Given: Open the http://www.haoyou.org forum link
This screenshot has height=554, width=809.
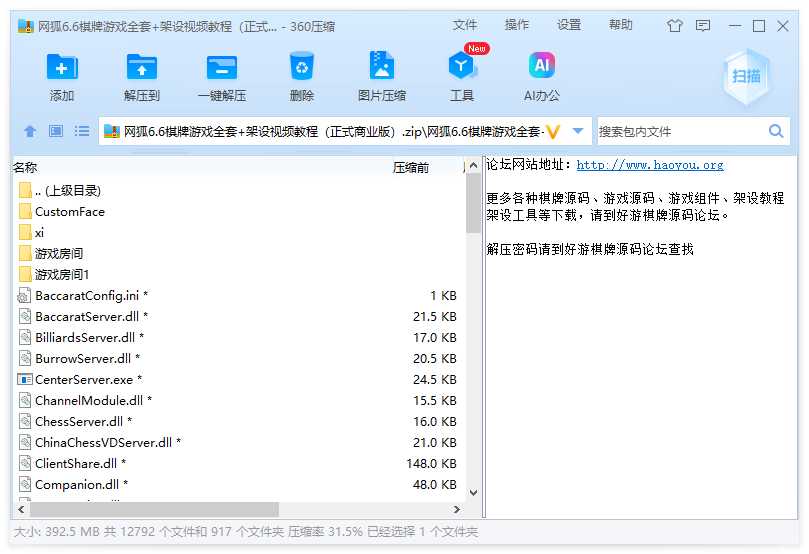Looking at the screenshot, I should point(650,165).
